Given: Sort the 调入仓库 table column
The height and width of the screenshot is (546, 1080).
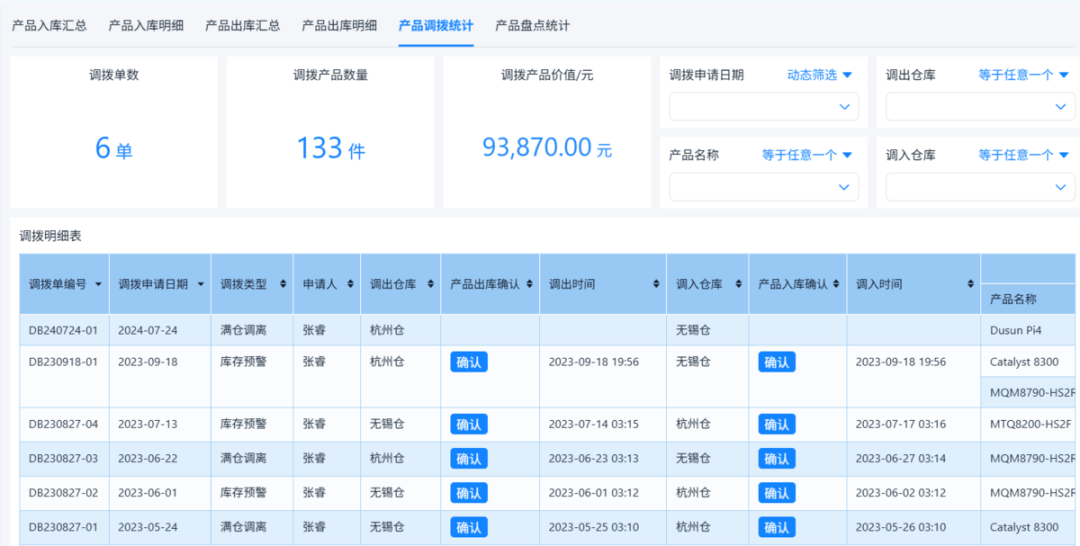Looking at the screenshot, I should pos(738,284).
